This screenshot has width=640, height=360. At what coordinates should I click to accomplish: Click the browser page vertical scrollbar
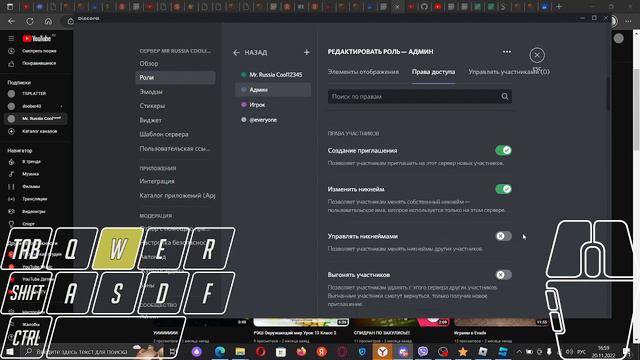(637, 110)
